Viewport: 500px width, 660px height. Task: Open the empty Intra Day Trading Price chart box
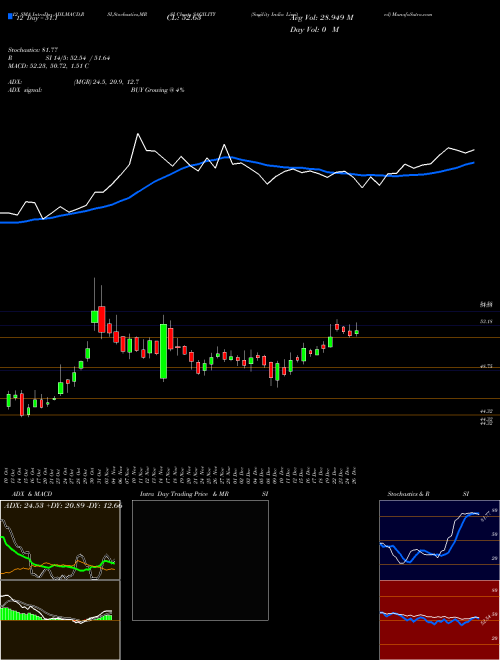(200, 560)
